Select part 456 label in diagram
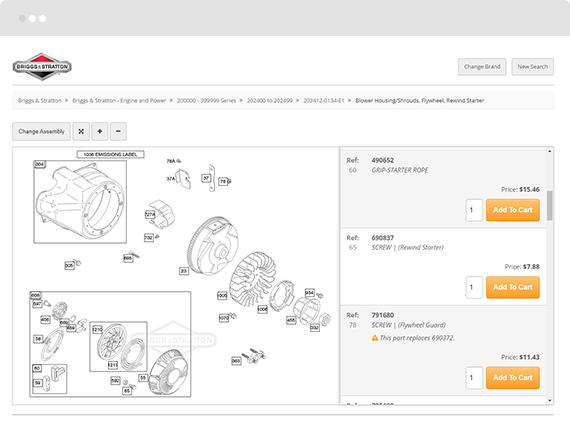The height and width of the screenshot is (431, 570). pos(45,320)
